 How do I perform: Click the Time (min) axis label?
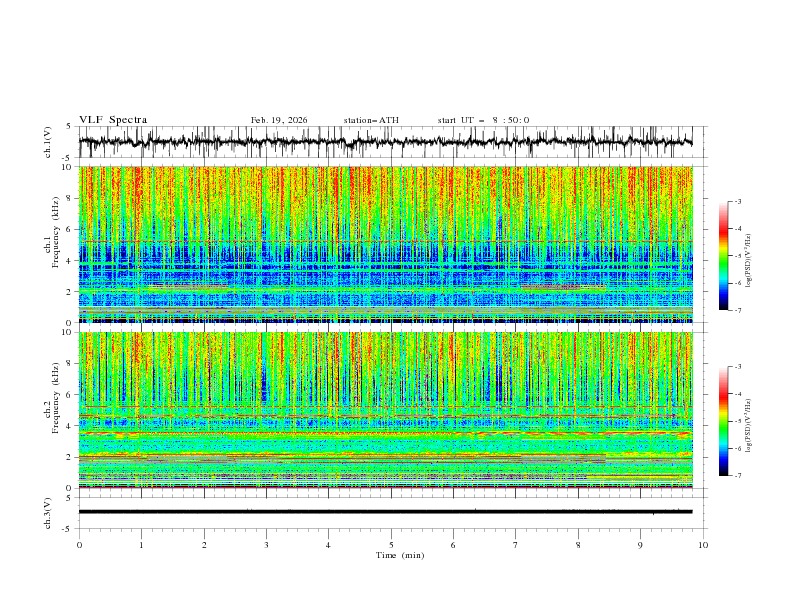[x=400, y=555]
